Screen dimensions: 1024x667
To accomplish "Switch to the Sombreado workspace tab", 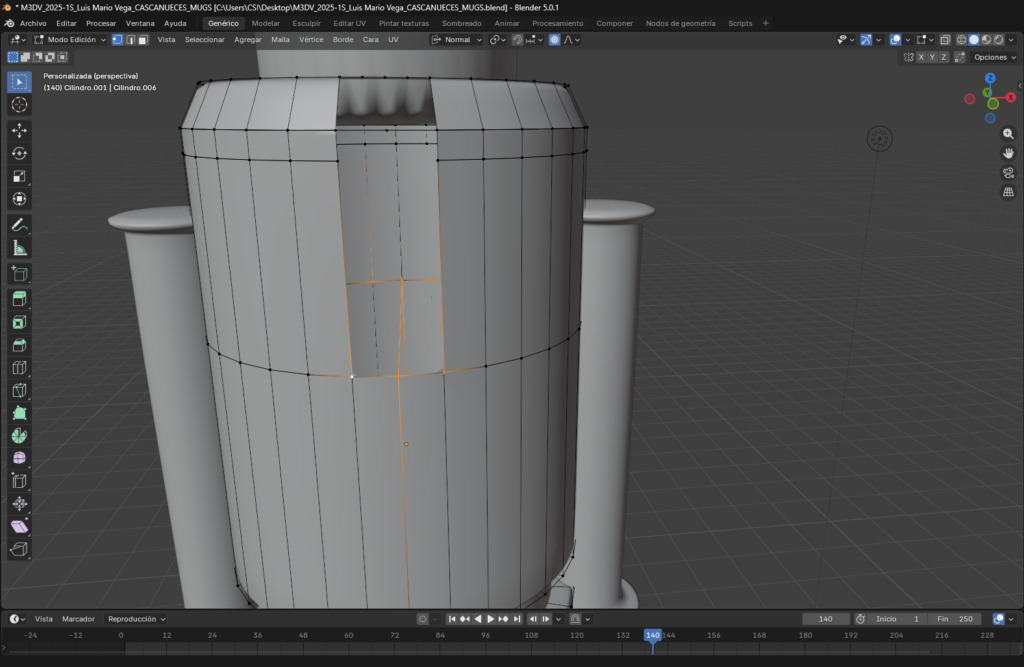I will pos(461,23).
